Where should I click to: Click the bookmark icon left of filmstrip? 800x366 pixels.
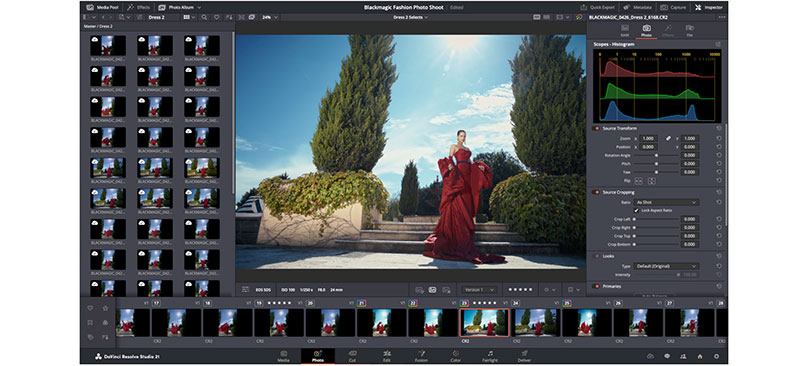pos(90,323)
